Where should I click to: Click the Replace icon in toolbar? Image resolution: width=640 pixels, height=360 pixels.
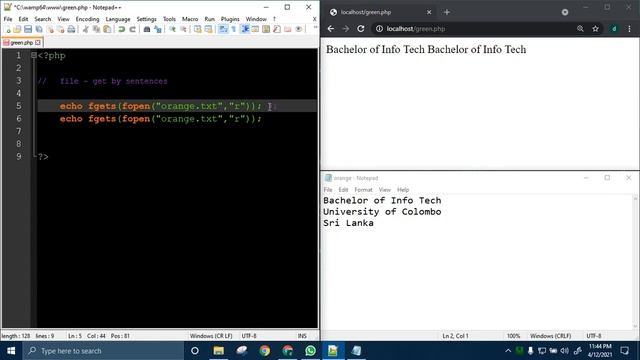coord(158,29)
